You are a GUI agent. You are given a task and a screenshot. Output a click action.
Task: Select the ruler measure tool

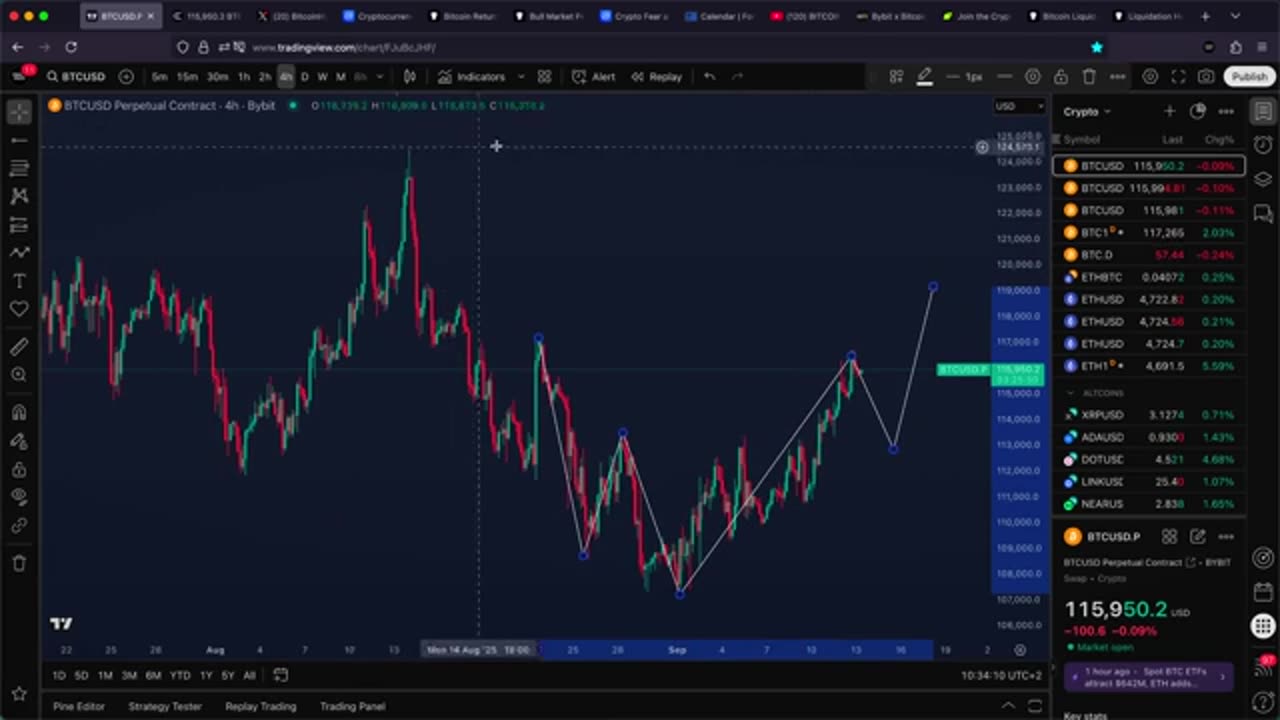19,347
